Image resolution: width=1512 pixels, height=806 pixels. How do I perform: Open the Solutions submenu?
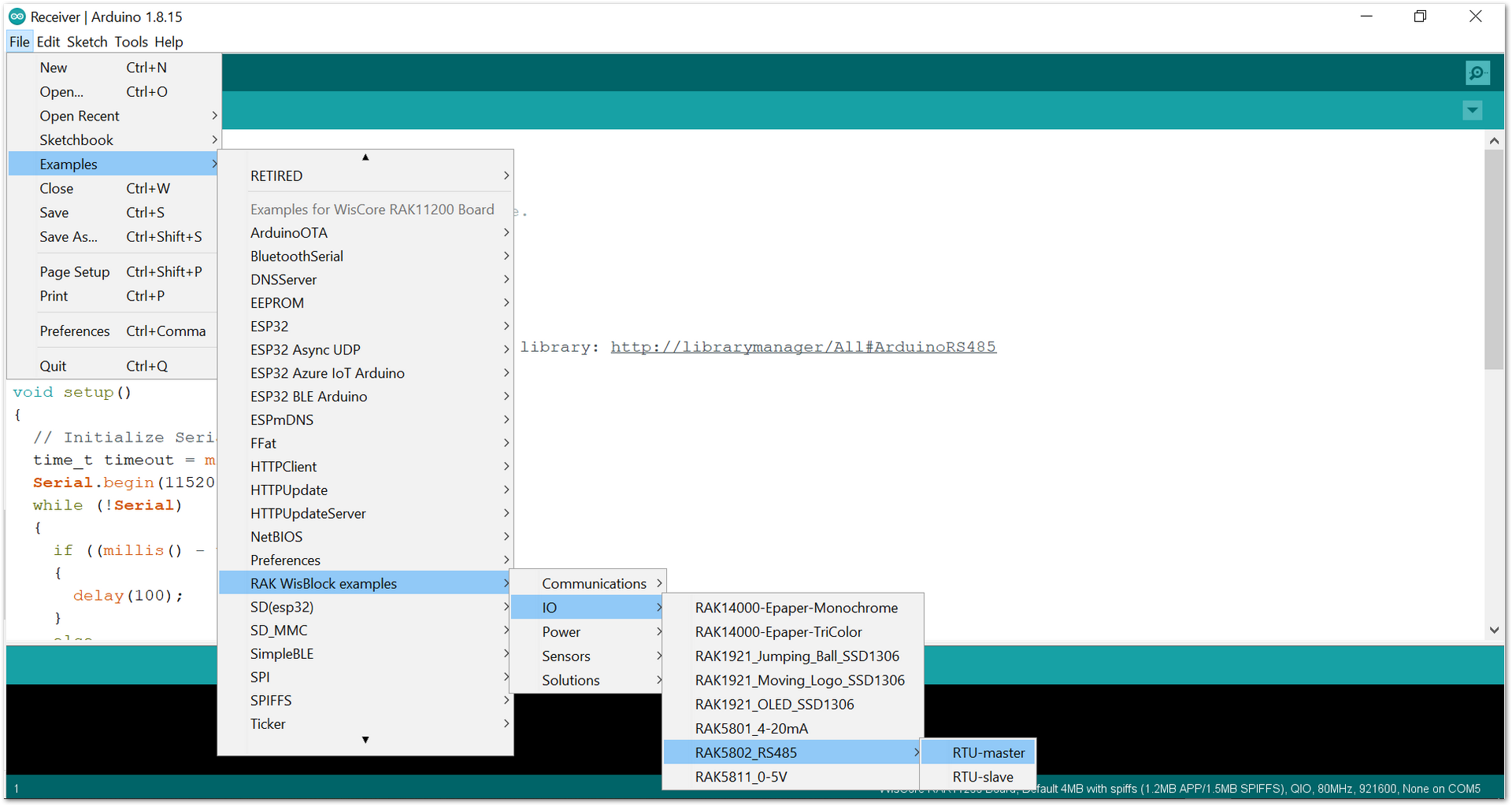(x=587, y=681)
